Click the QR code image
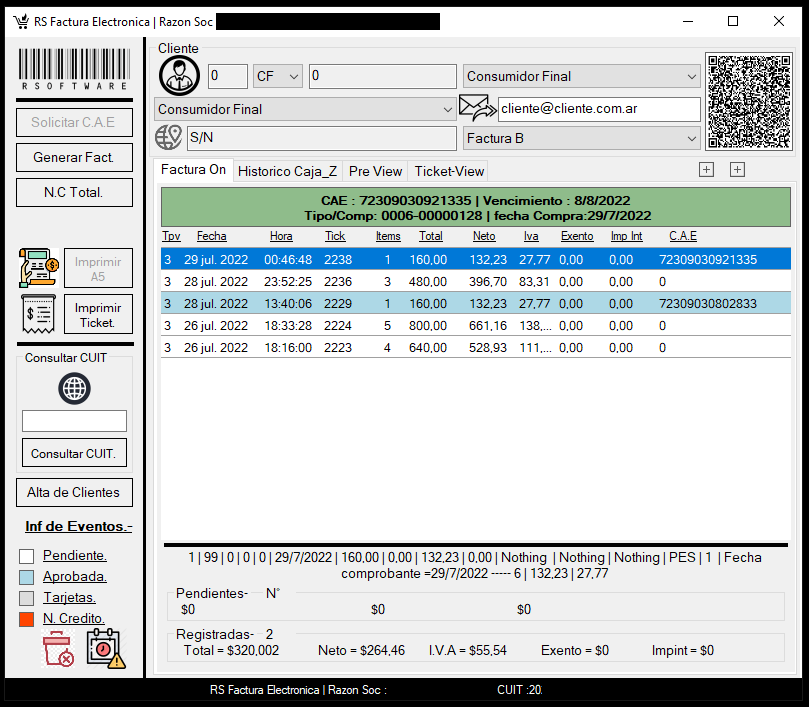Viewport: 809px width, 707px height. pyautogui.click(x=749, y=102)
